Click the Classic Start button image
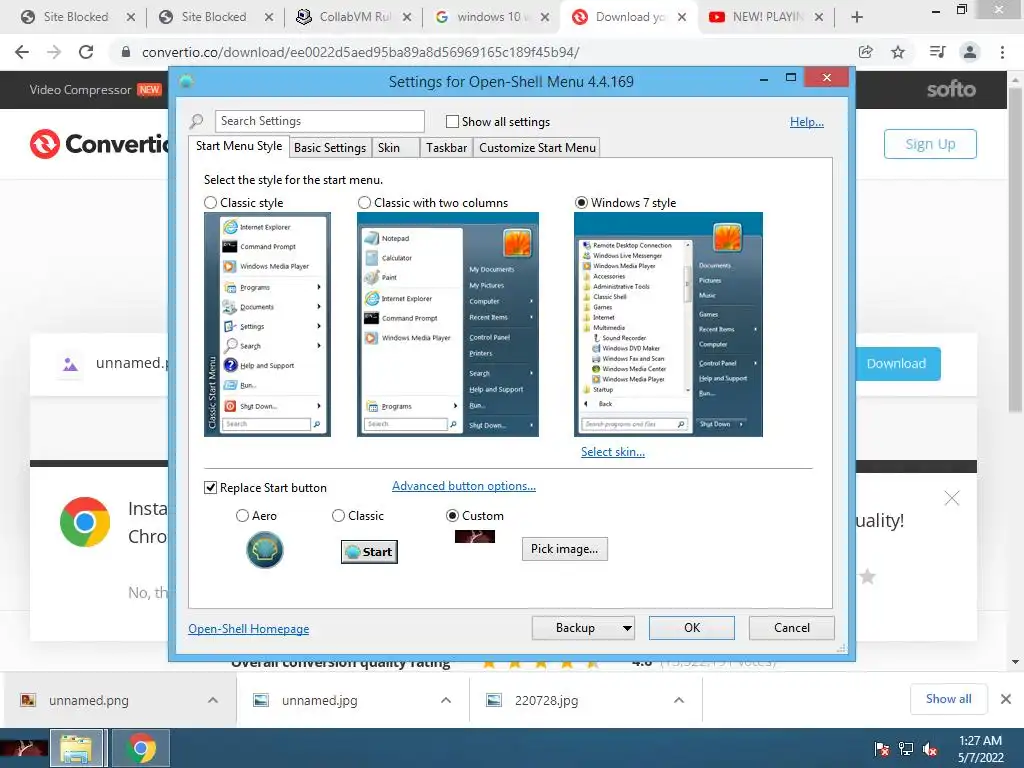 [370, 552]
